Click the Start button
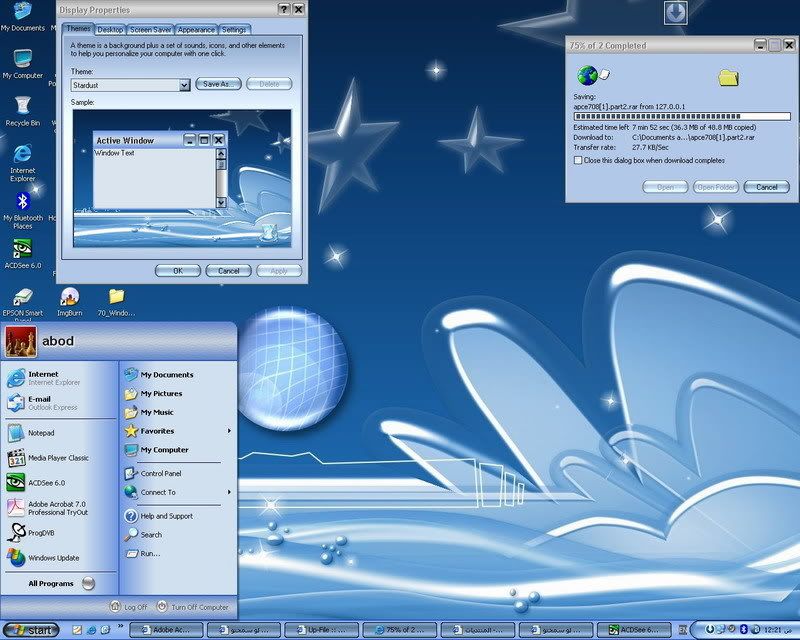 31,630
